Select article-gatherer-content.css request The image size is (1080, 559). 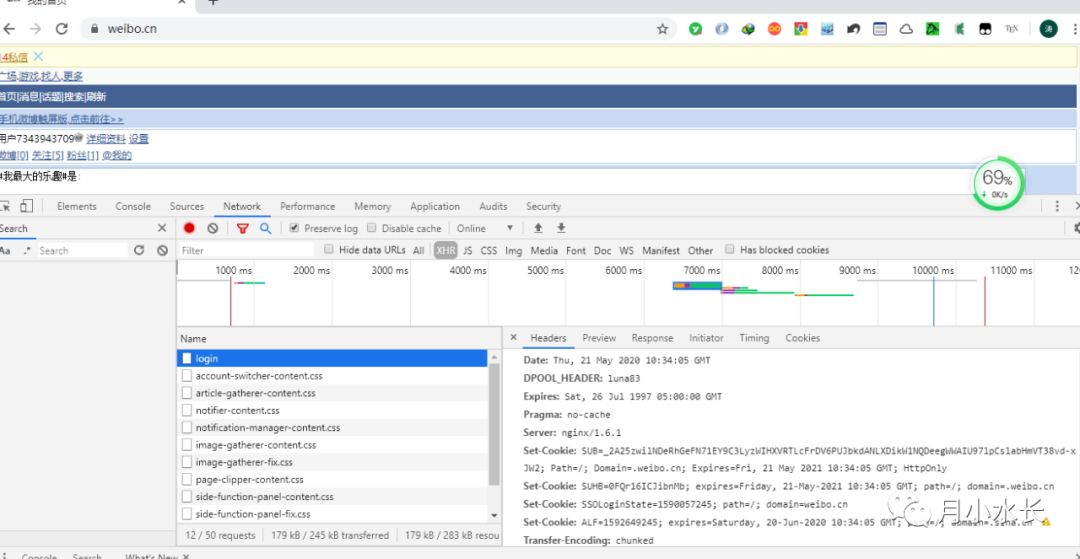(333, 393)
